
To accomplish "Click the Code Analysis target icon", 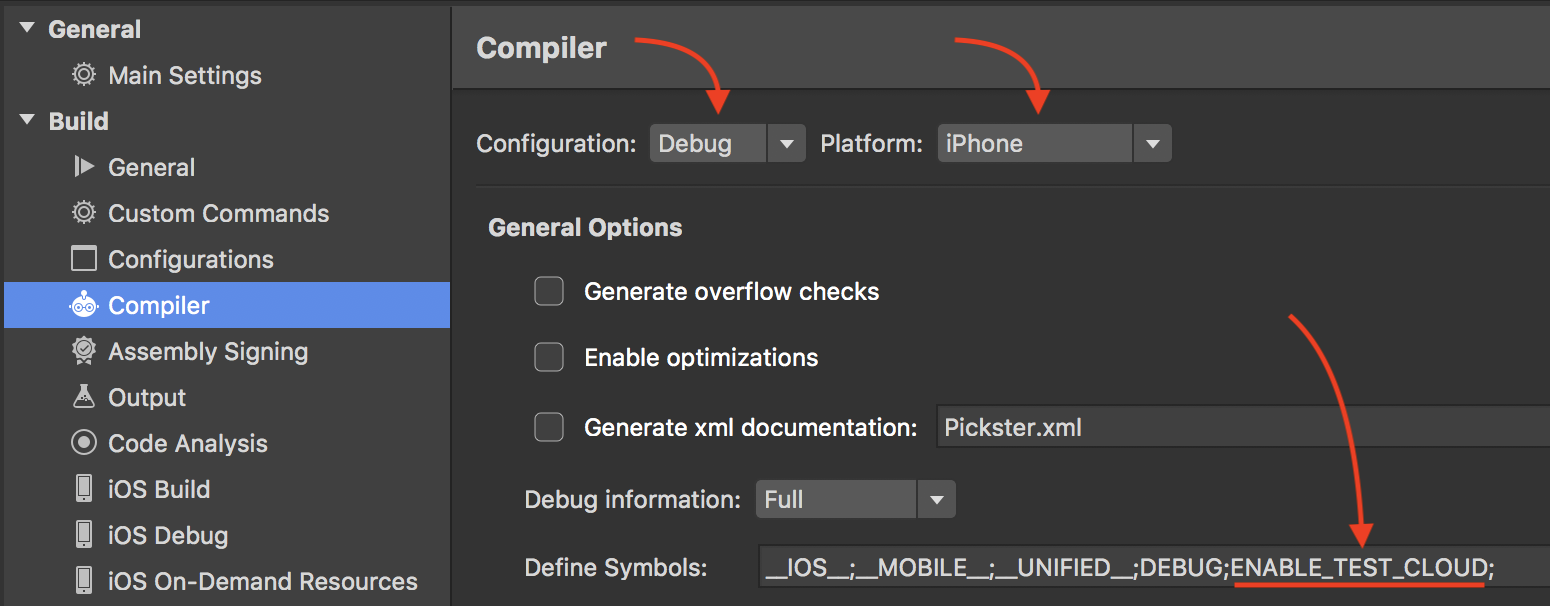I will coord(84,443).
